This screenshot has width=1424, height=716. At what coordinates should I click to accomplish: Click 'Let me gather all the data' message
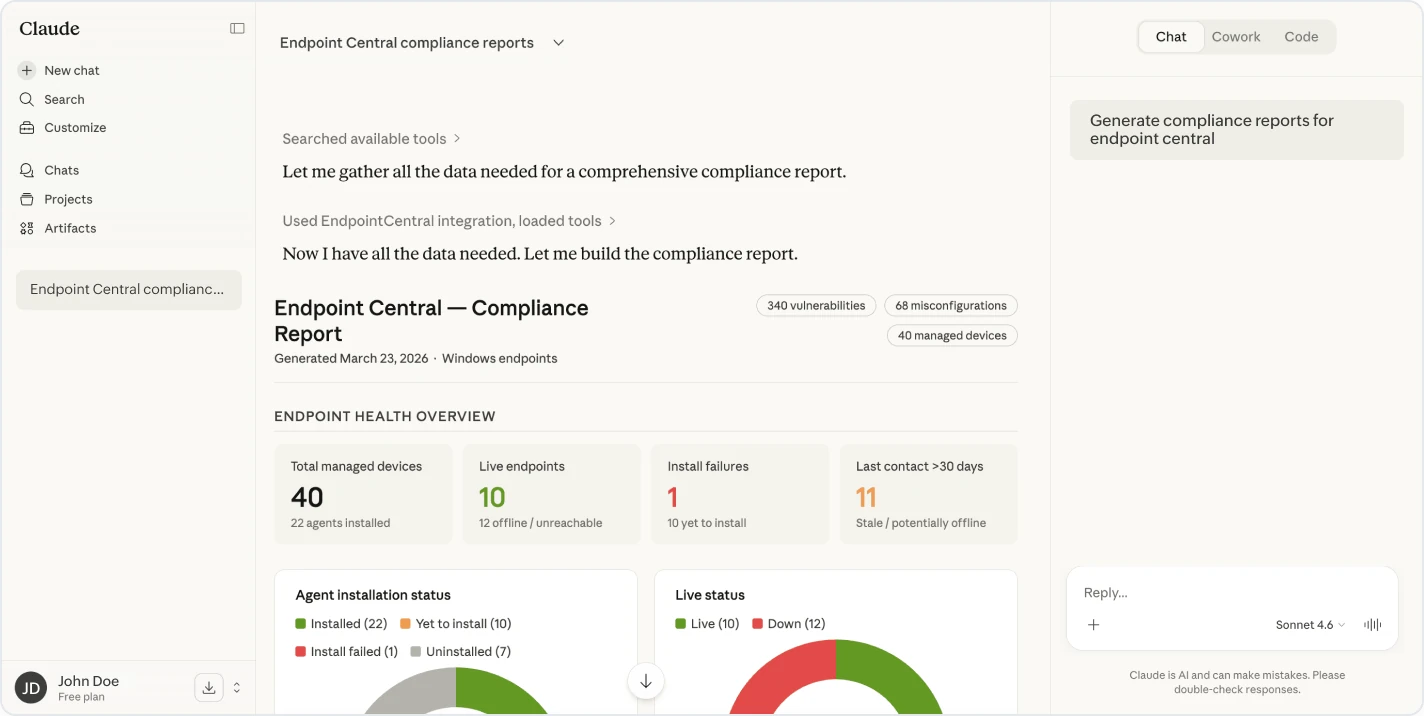(564, 172)
